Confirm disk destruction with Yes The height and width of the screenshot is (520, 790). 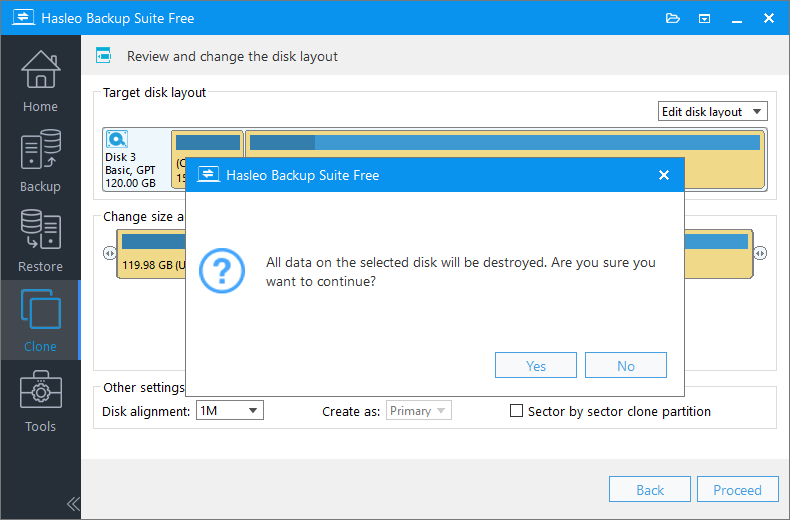[536, 366]
